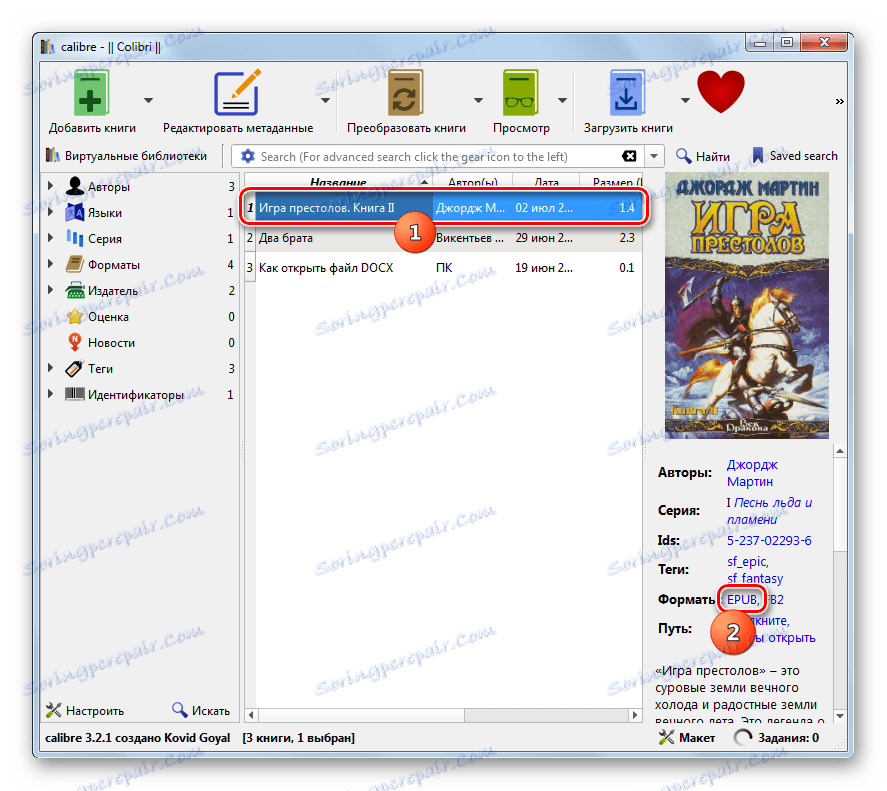The image size is (887, 791).
Task: Click the Convert books icon
Action: (x=406, y=93)
